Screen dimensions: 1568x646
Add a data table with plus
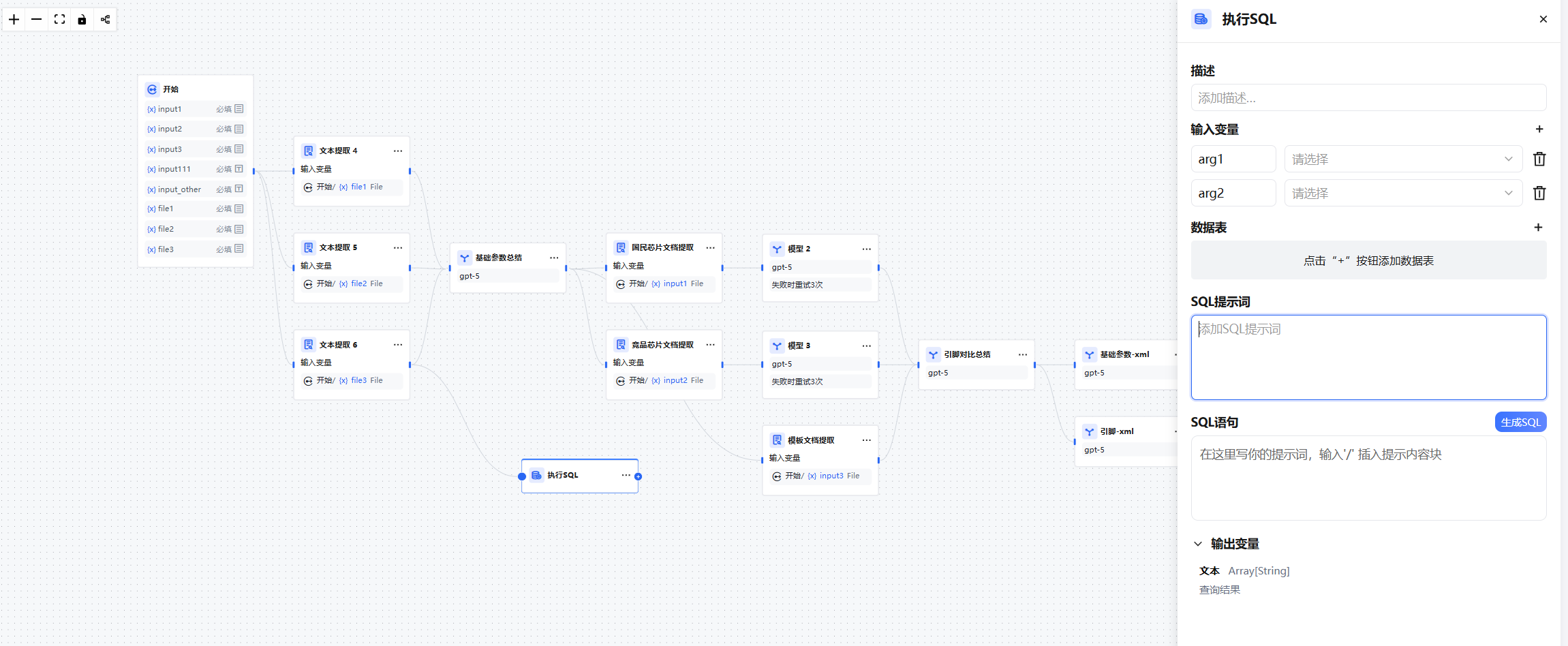1538,227
